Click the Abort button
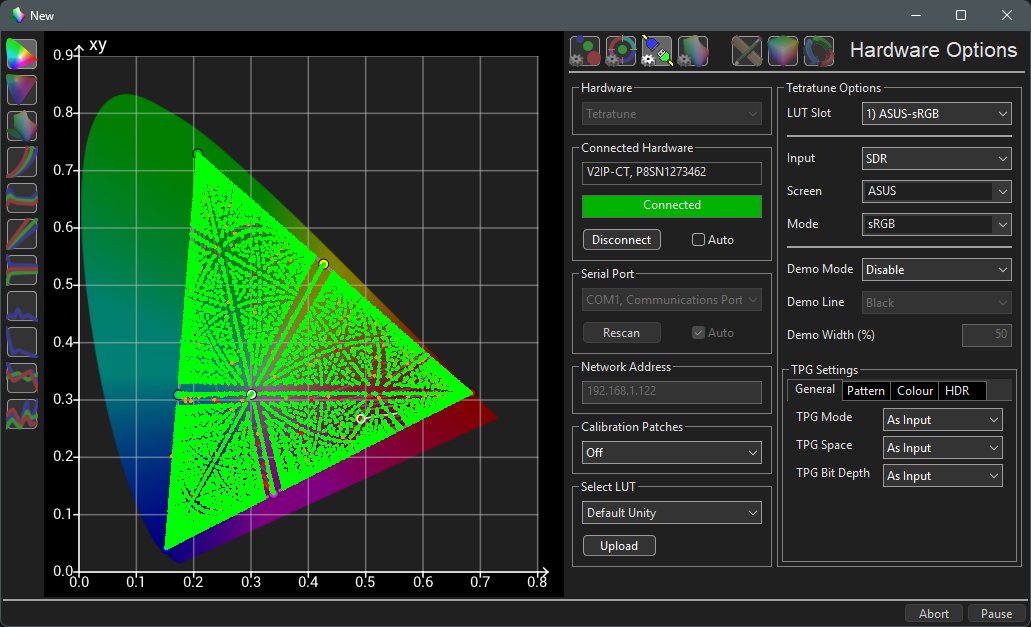This screenshot has height=627, width=1031. (934, 613)
